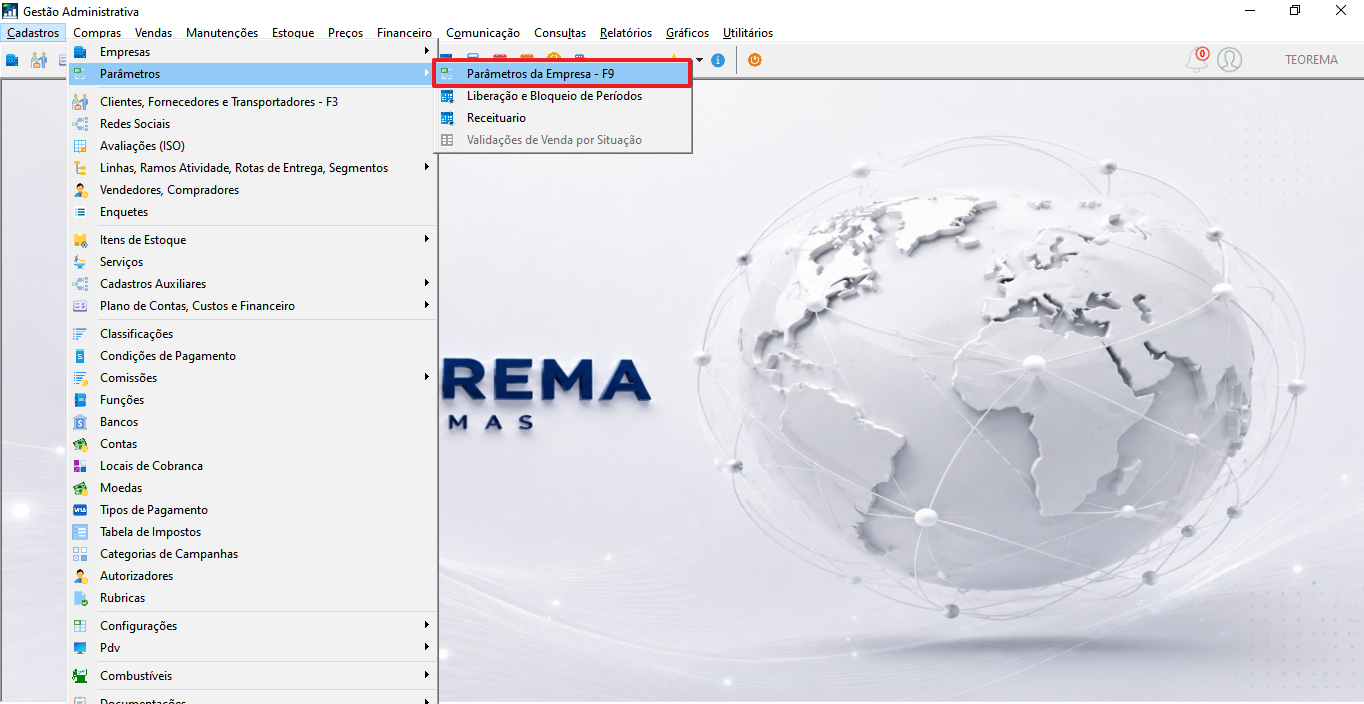Select Parâmetros da Empresa - F9
This screenshot has height=704, width=1364.
click(x=562, y=74)
